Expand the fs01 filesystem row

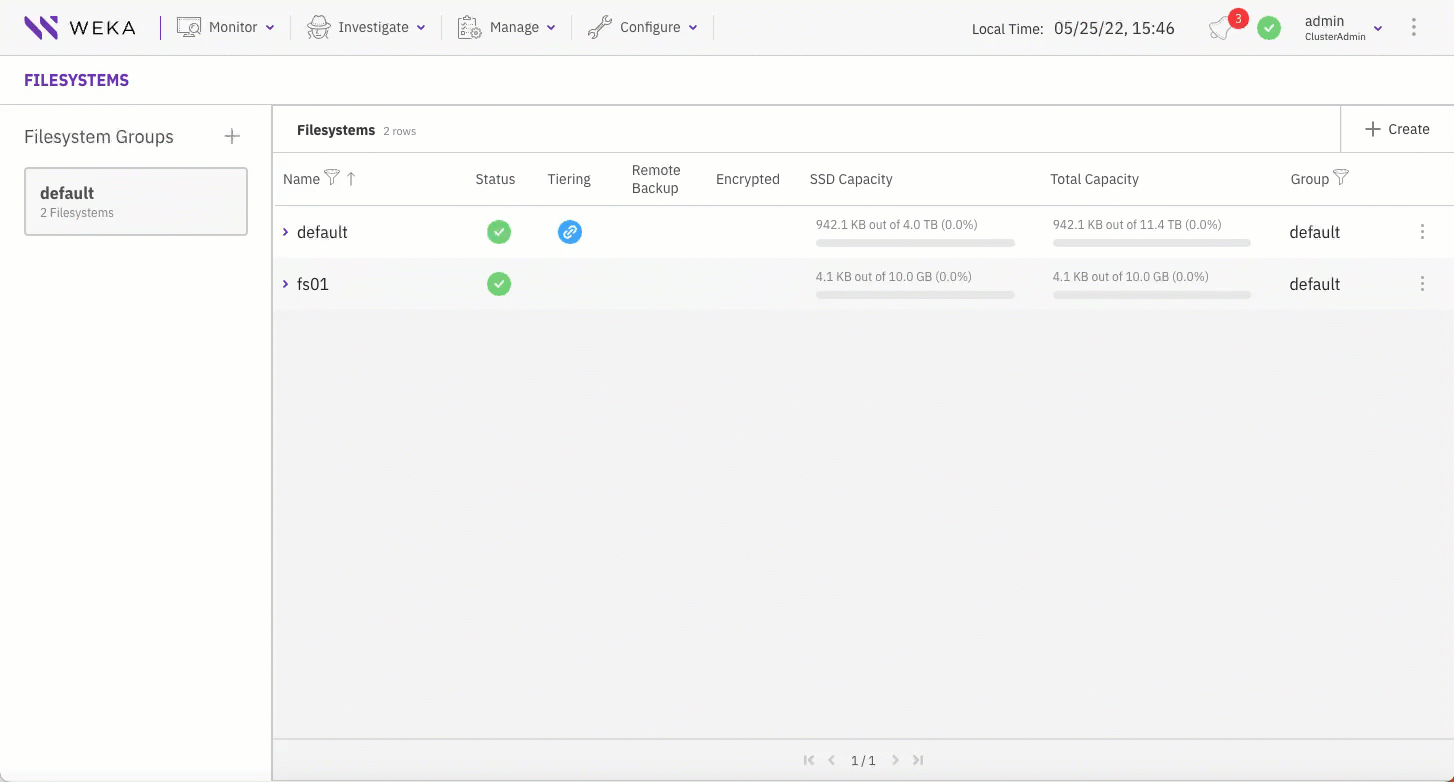pyautogui.click(x=286, y=284)
